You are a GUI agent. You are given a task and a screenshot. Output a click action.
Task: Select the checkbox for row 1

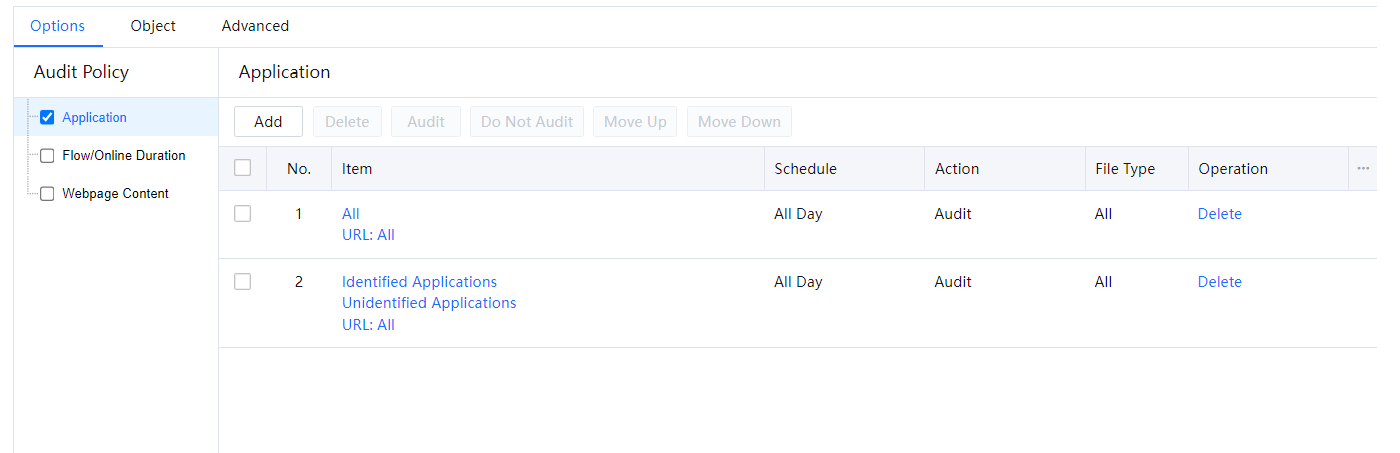(242, 214)
